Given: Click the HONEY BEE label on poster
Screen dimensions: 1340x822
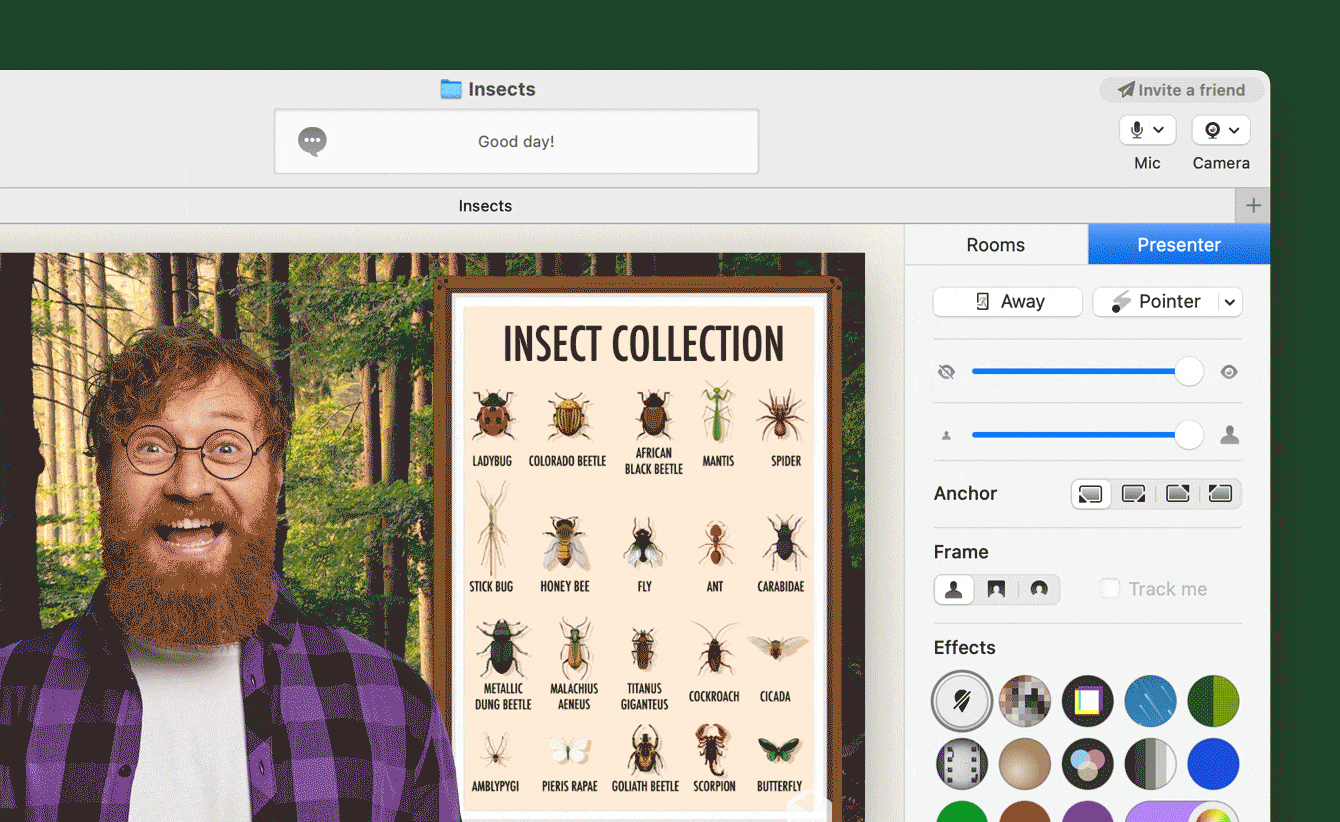Looking at the screenshot, I should [x=565, y=586].
